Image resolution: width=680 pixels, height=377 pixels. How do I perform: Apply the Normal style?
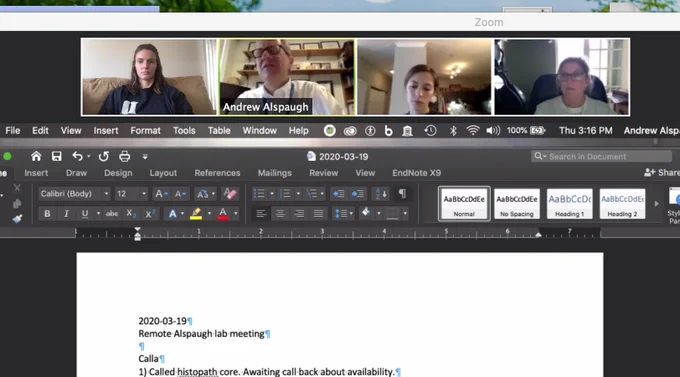(x=464, y=203)
